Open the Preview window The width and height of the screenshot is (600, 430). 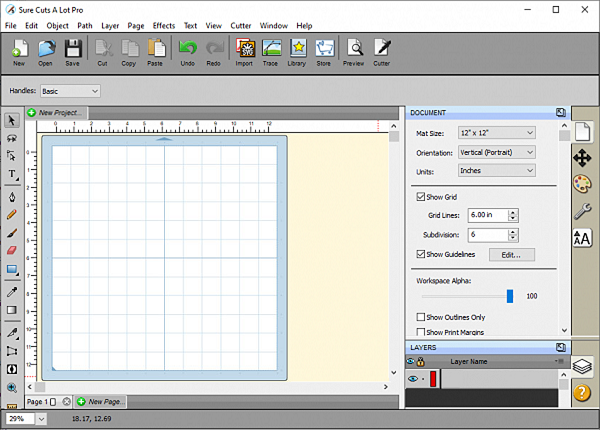click(x=354, y=52)
